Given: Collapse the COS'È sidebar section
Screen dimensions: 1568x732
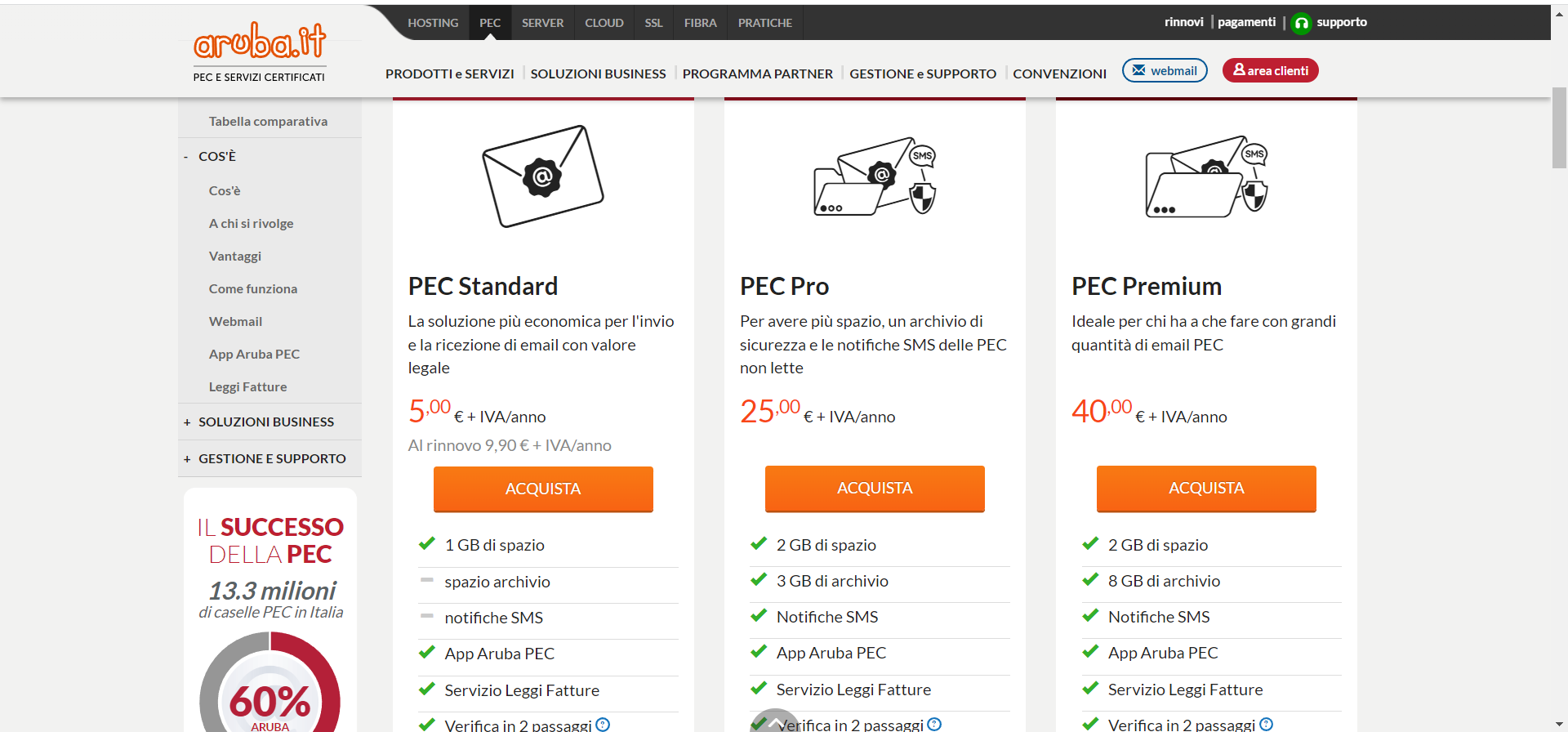Looking at the screenshot, I should click(186, 156).
